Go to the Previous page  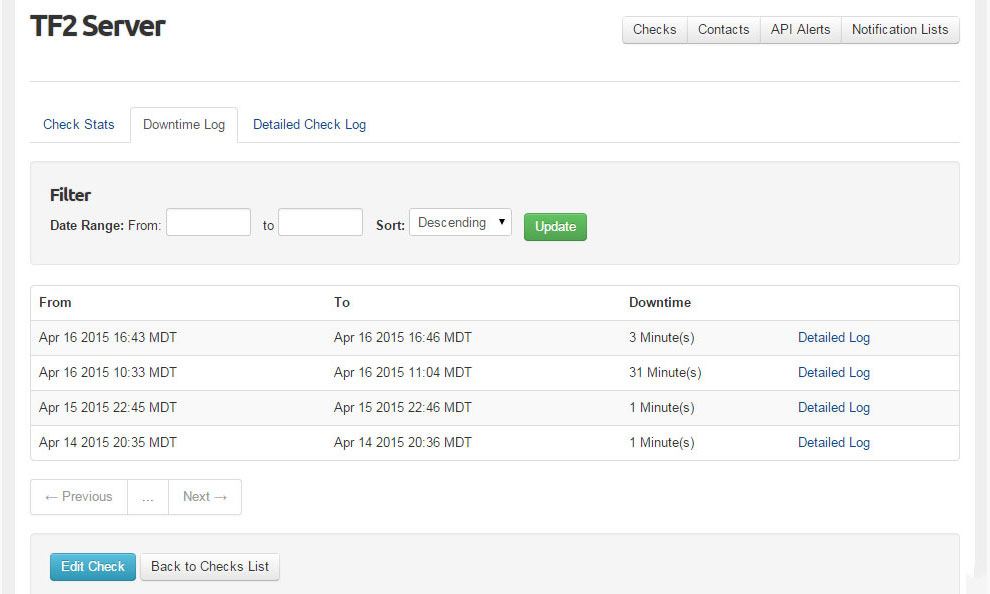coord(79,497)
